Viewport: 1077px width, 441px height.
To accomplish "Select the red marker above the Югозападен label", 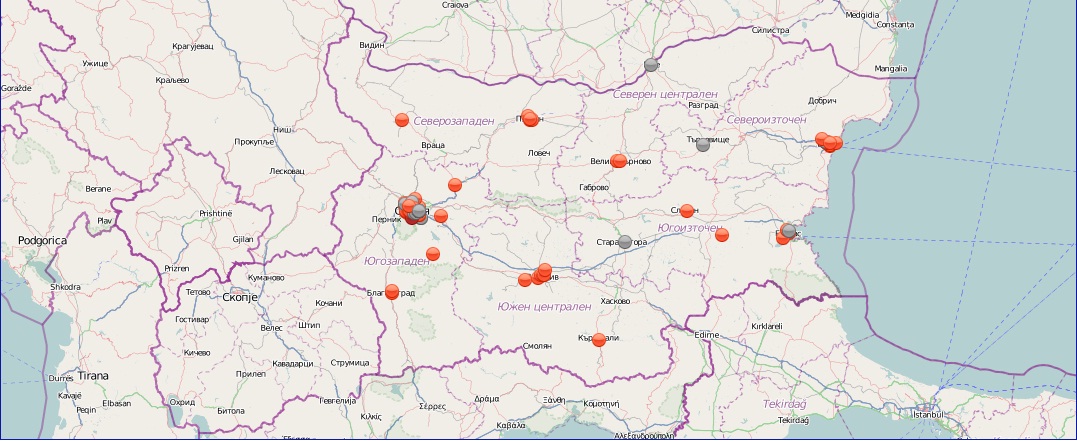I will pos(433,254).
